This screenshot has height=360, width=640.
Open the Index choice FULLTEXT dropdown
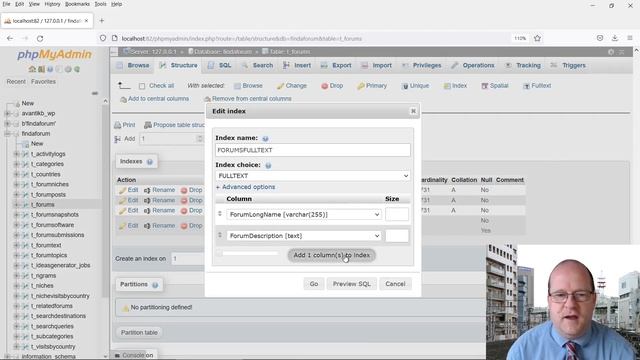[312, 176]
